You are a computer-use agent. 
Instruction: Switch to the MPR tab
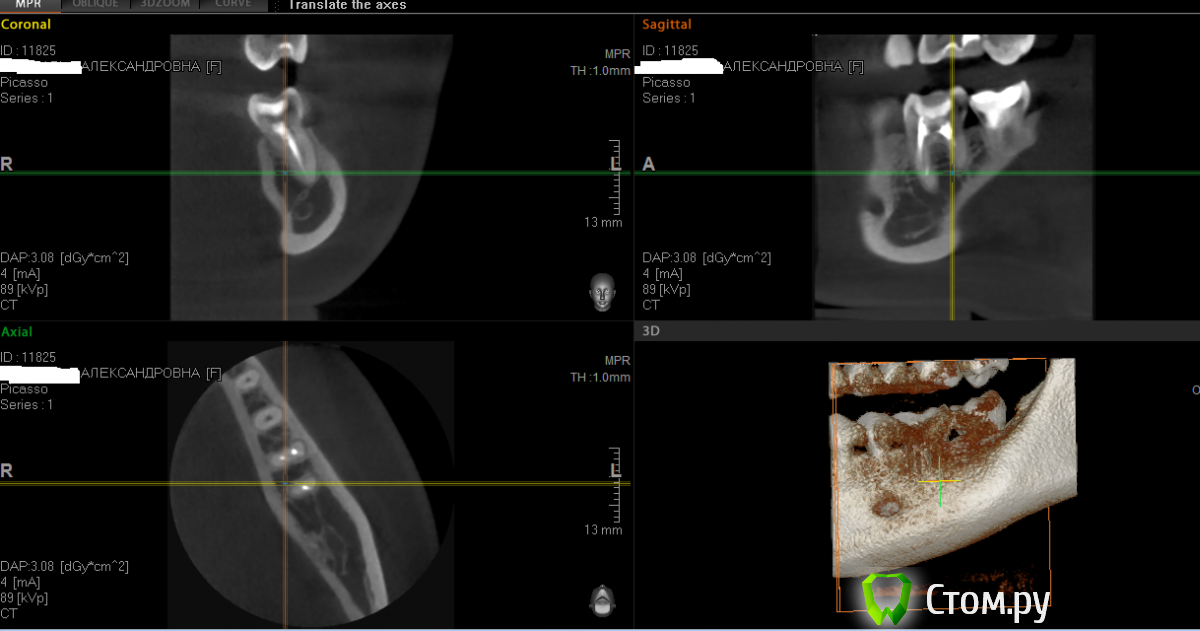29,5
